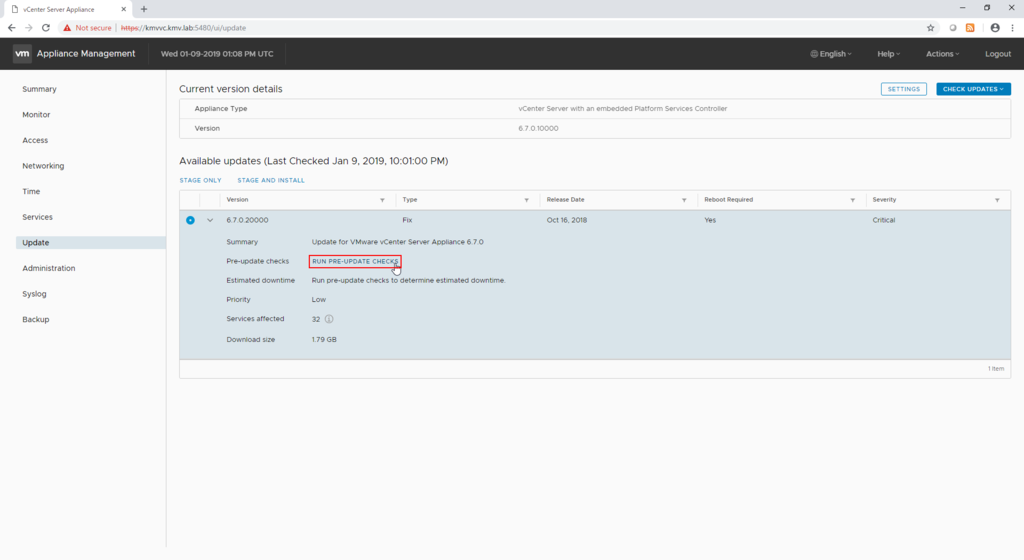The image size is (1024, 560).
Task: Reload the page with refresh icon
Action: pyautogui.click(x=46, y=28)
